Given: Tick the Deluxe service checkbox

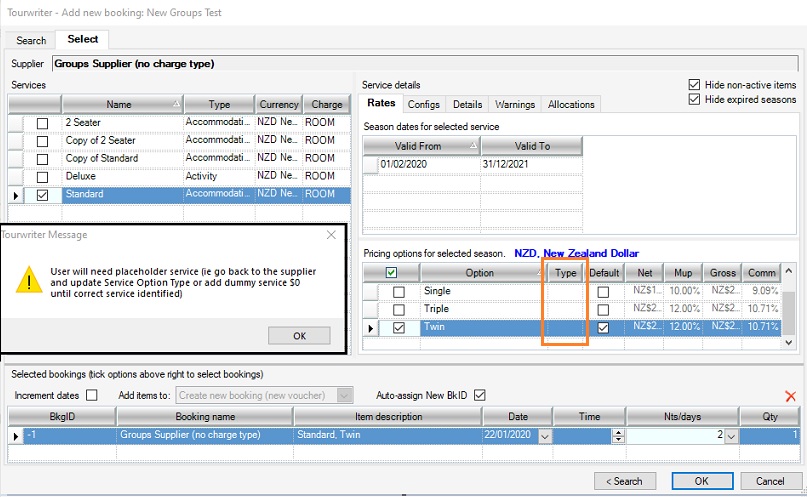Looking at the screenshot, I should point(42,177).
